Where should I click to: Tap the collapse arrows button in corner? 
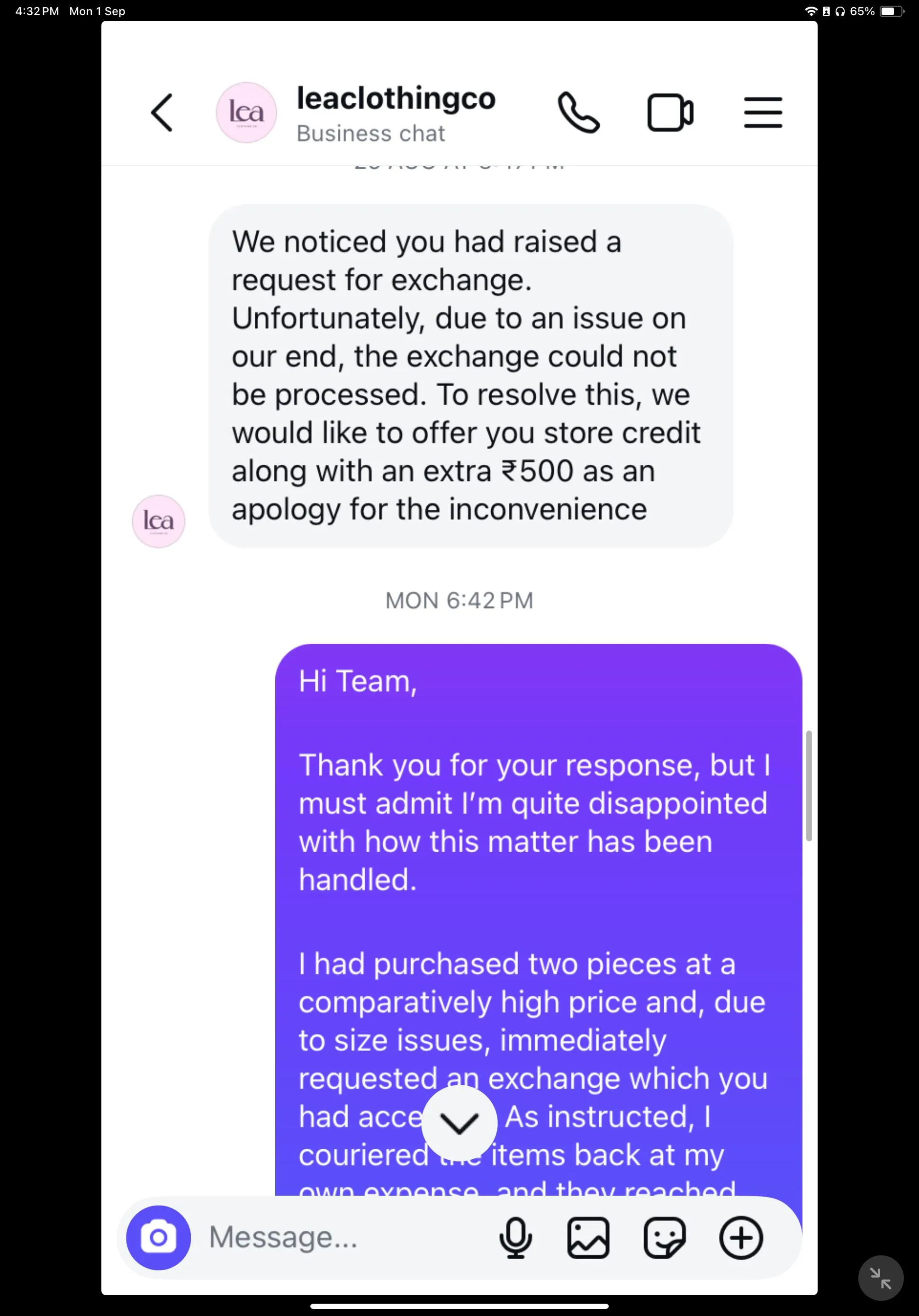(880, 1278)
